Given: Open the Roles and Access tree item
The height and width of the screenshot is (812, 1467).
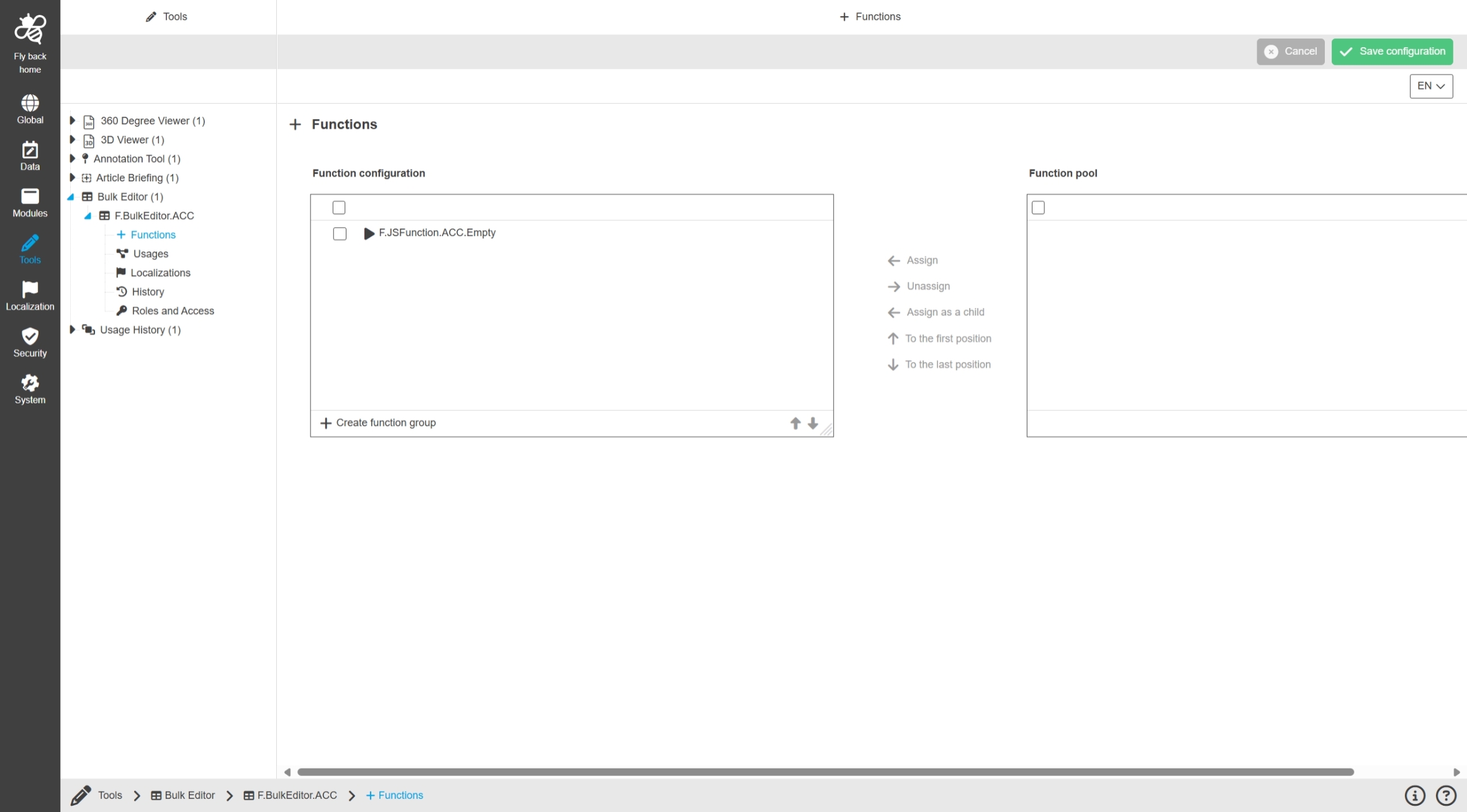Looking at the screenshot, I should coord(173,311).
